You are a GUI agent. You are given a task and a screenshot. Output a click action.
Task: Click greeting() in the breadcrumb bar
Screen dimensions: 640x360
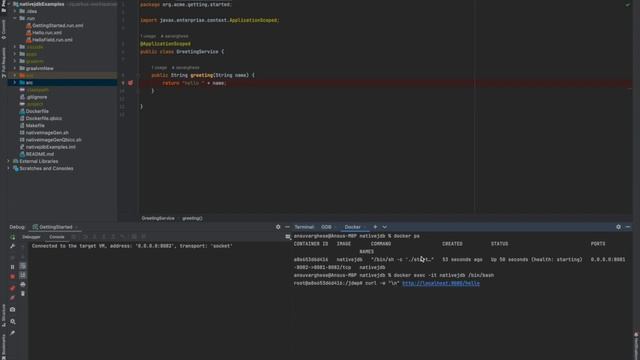(x=192, y=218)
